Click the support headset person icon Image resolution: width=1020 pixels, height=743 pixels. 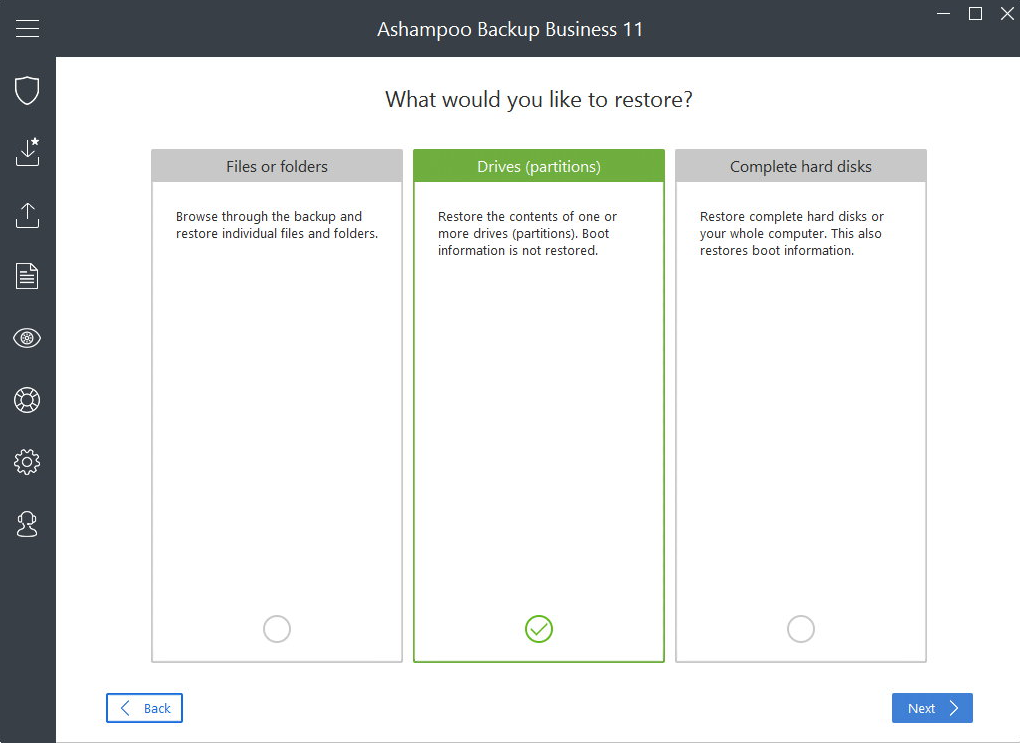[x=27, y=524]
